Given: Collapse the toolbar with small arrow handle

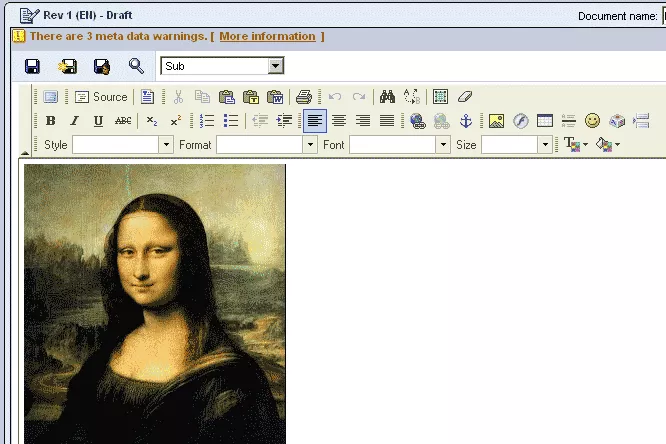Looking at the screenshot, I should [x=25, y=153].
